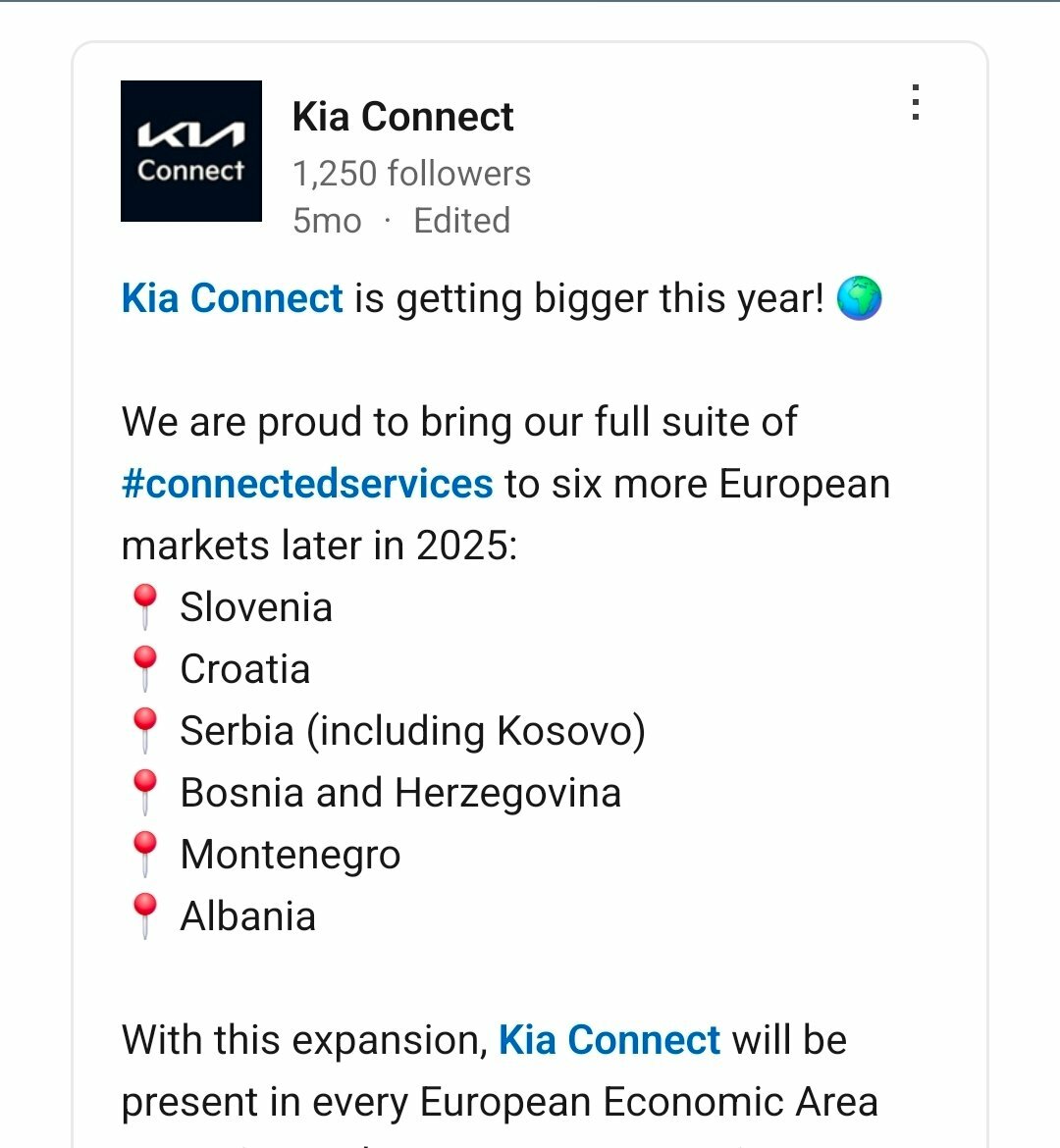The width and height of the screenshot is (1060, 1148).
Task: Click the 'Serbia (including Kosovo)' list text
Action: click(x=412, y=731)
